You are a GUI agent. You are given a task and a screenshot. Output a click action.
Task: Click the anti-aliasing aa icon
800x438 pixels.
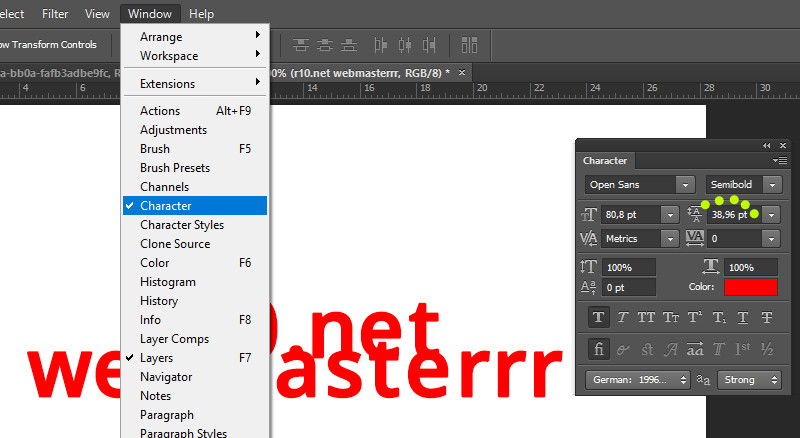[703, 380]
